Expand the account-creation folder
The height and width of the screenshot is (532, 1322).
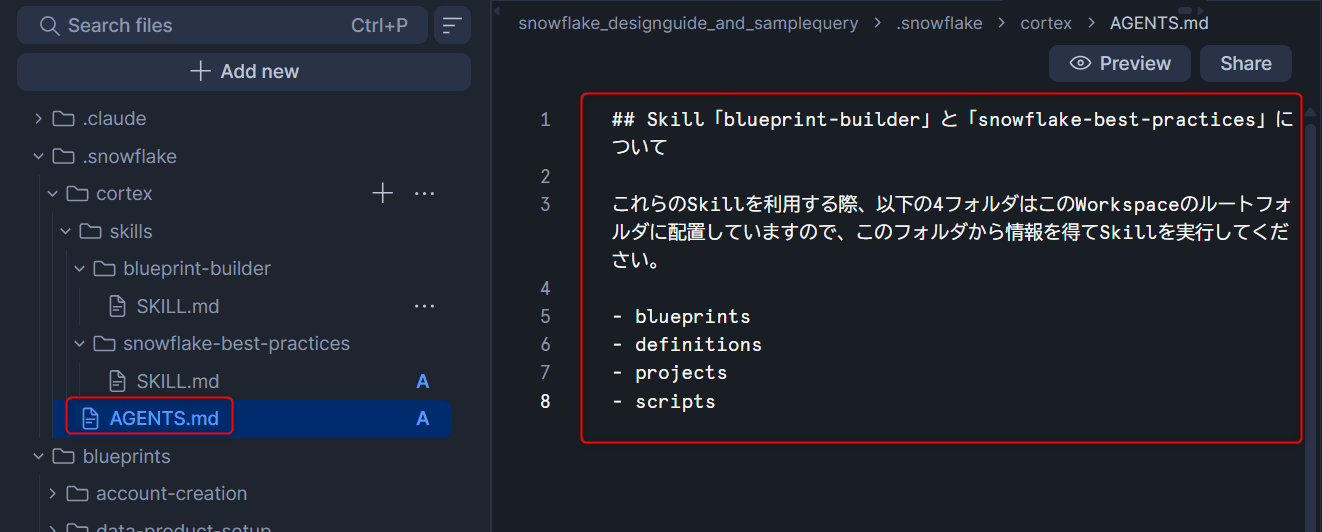coord(52,493)
